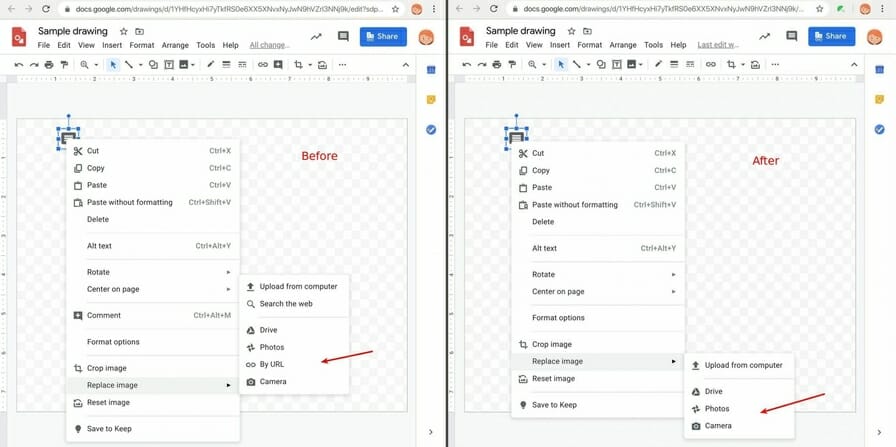The height and width of the screenshot is (447, 896).
Task: Open the Arrange menu in Before window
Action: [175, 45]
